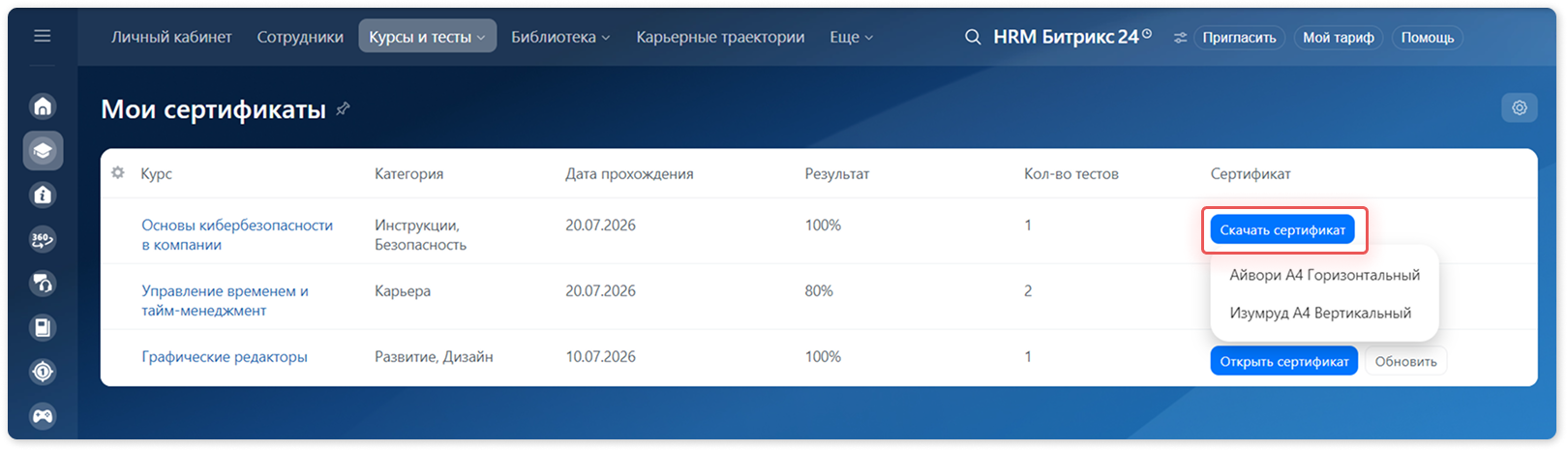Open the Еще dropdown menu
Viewport: 1568px width, 451px height.
pyautogui.click(x=851, y=37)
